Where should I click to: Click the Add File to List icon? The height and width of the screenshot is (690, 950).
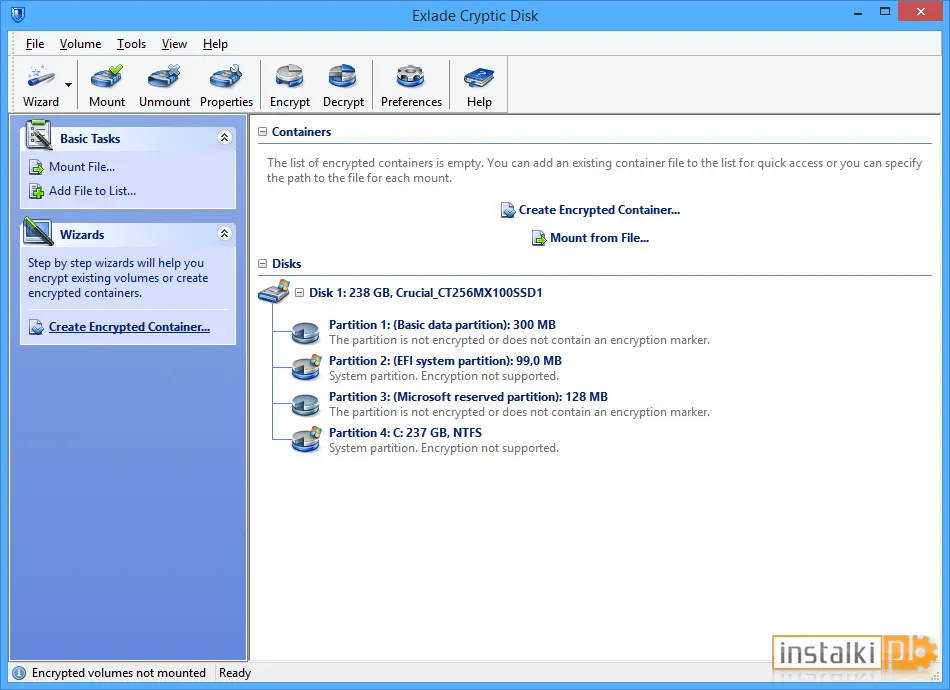pos(36,191)
